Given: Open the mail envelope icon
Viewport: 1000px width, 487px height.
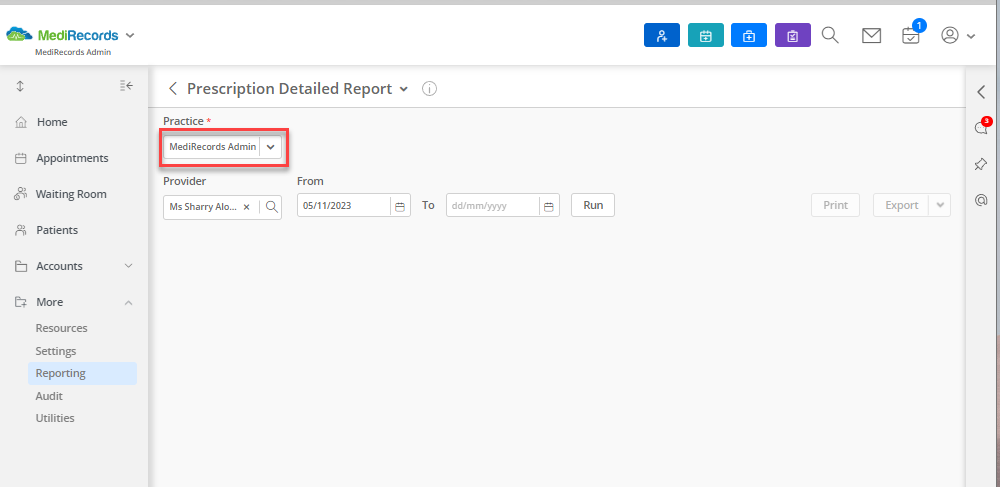Looking at the screenshot, I should pos(871,36).
